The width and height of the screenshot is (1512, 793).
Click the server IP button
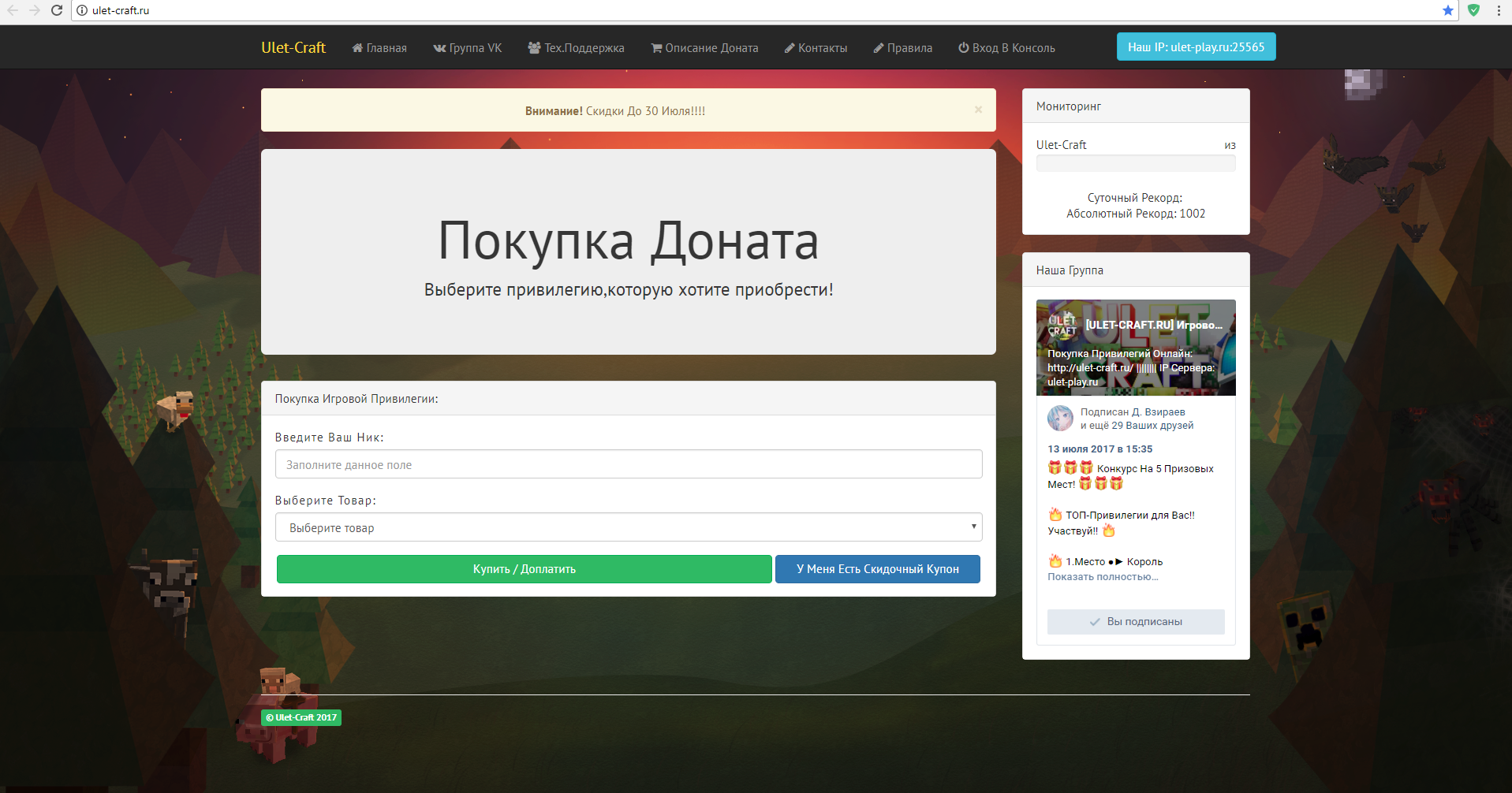coord(1196,47)
